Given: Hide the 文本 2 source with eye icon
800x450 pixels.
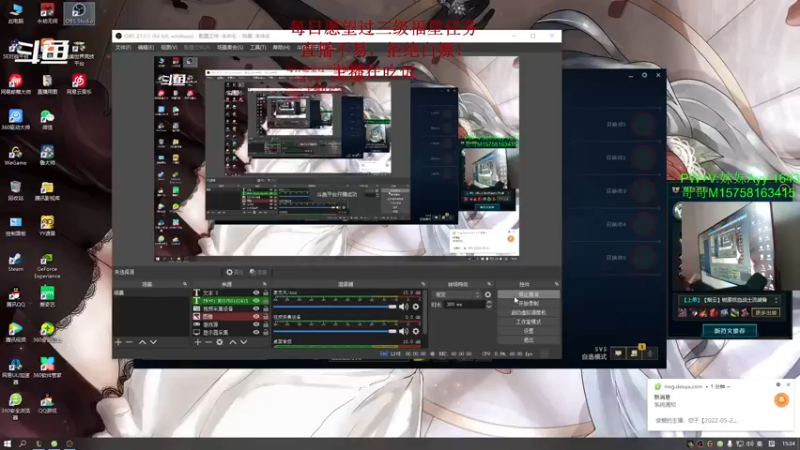Looking at the screenshot, I should point(256,293).
